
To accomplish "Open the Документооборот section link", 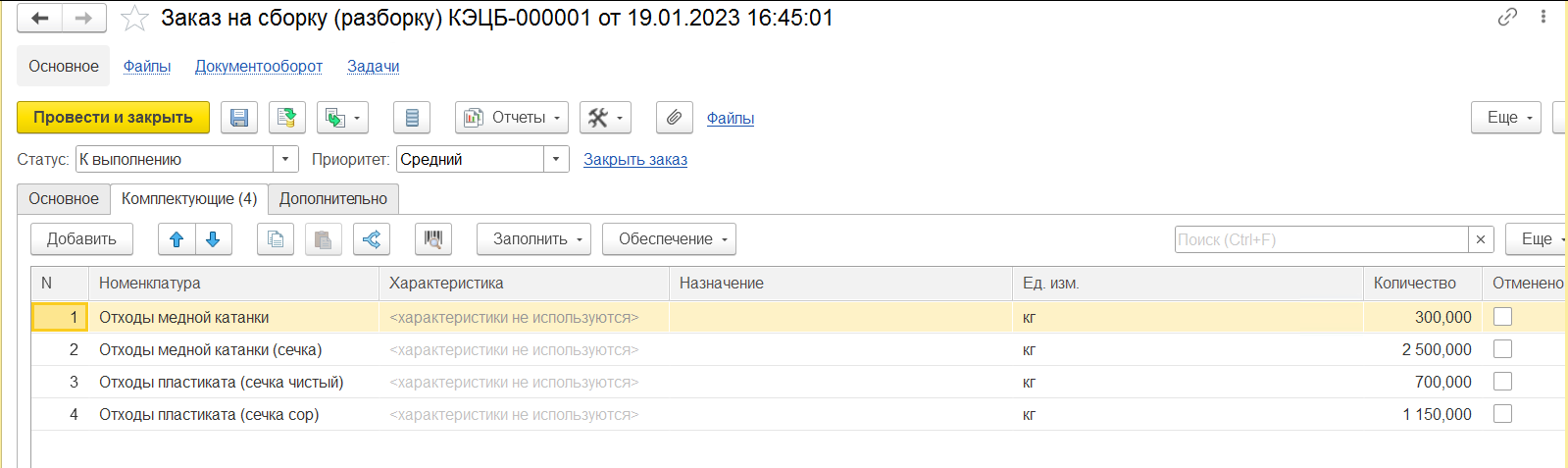I will coord(259,67).
